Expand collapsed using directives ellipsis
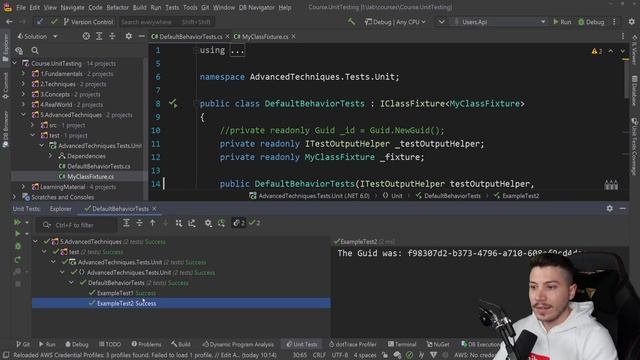640x360 pixels. pyautogui.click(x=237, y=51)
